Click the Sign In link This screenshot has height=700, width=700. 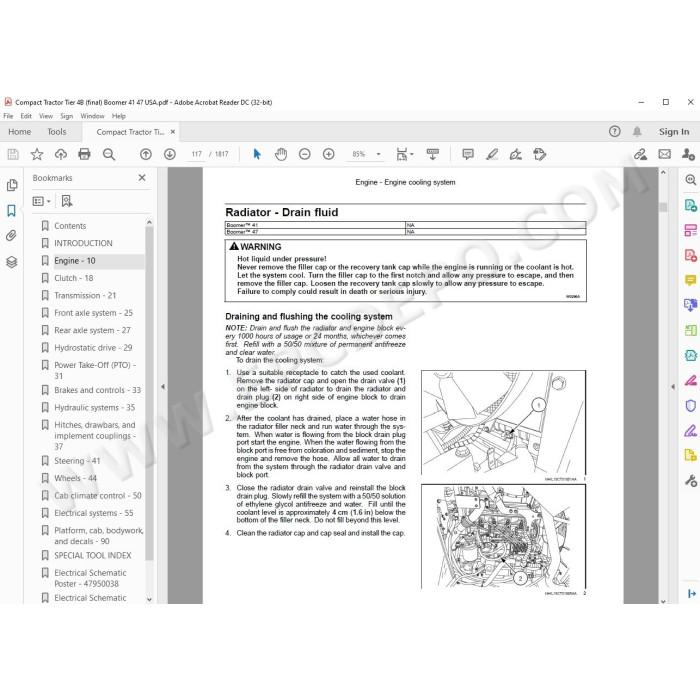[x=674, y=132]
